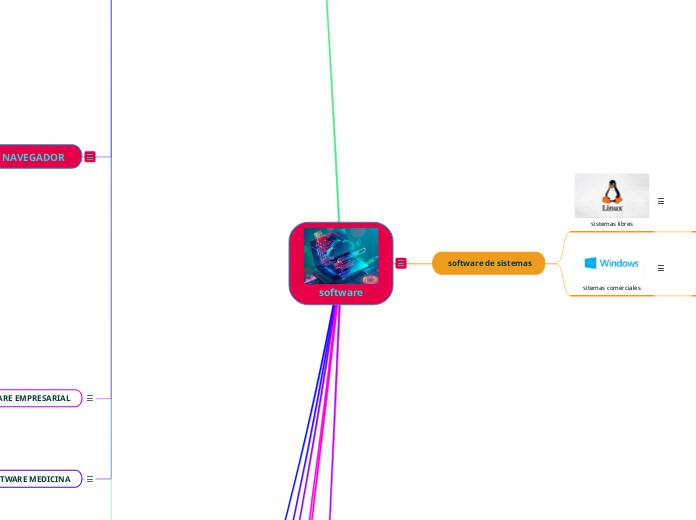This screenshot has height=520, width=696.
Task: Click the 'software' title text in central node
Action: 341,293
